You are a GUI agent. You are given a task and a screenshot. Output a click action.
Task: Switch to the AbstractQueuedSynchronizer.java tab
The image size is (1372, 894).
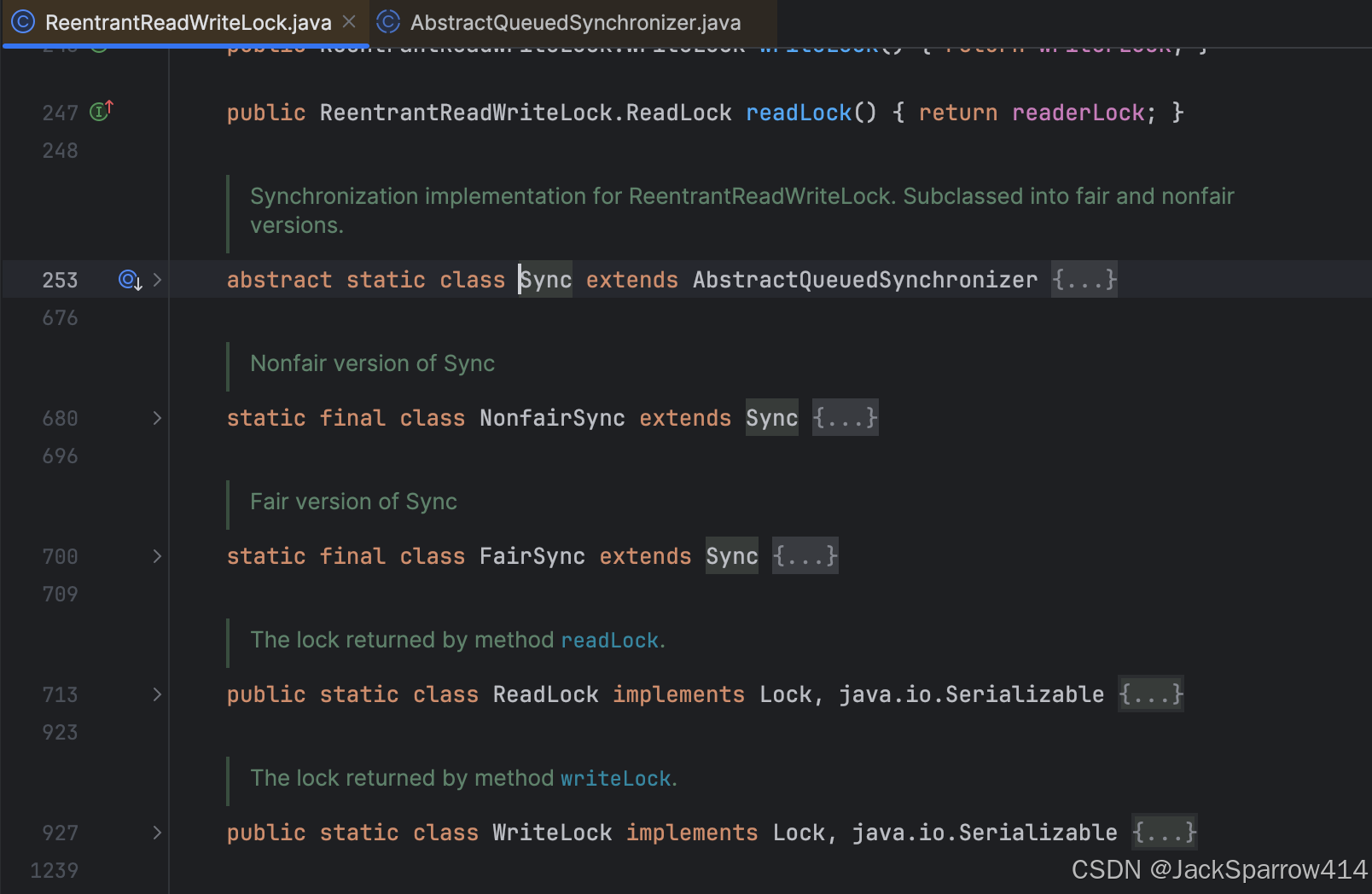click(561, 22)
